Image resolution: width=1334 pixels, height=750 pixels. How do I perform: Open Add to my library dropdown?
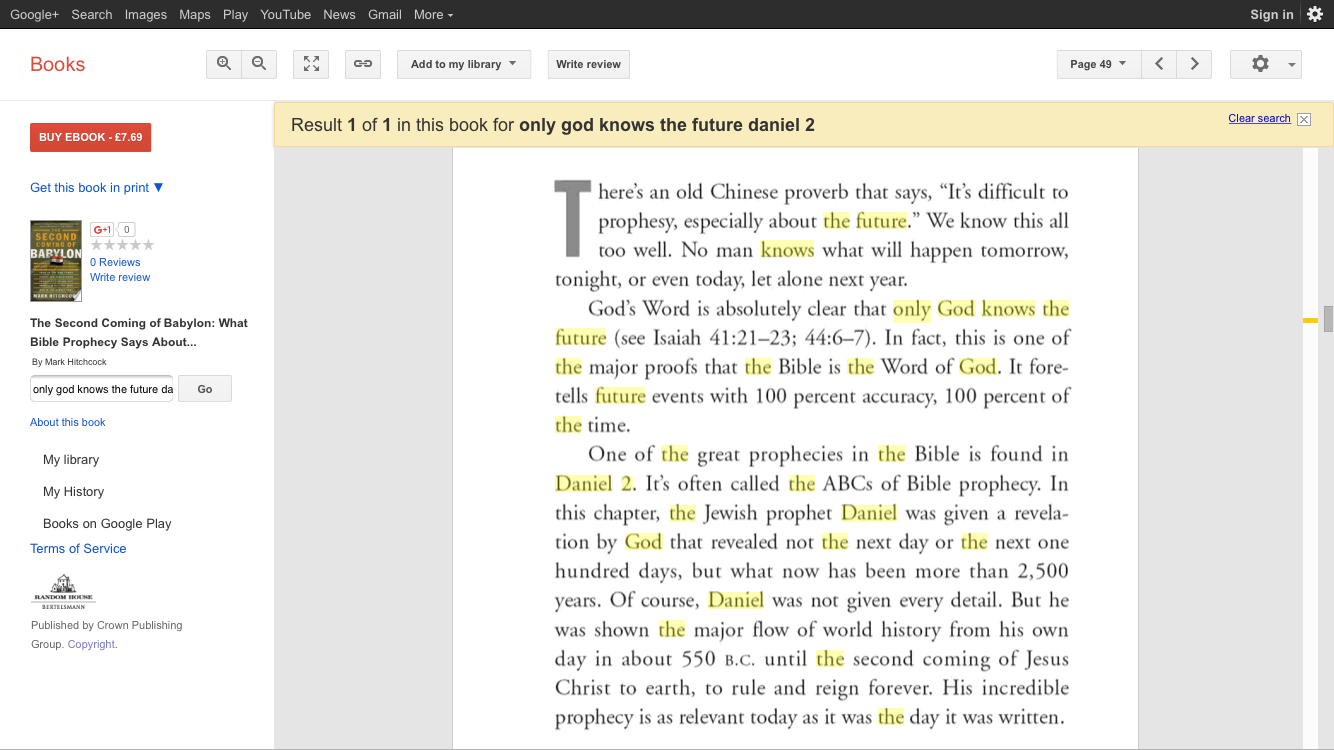pyautogui.click(x=464, y=64)
